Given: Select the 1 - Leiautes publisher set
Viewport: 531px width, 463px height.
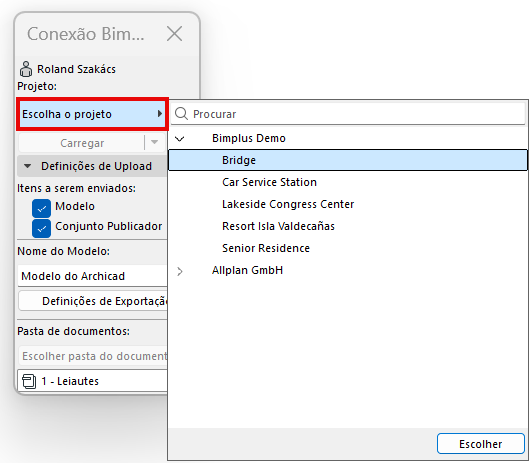Looking at the screenshot, I should pyautogui.click(x=92, y=381).
